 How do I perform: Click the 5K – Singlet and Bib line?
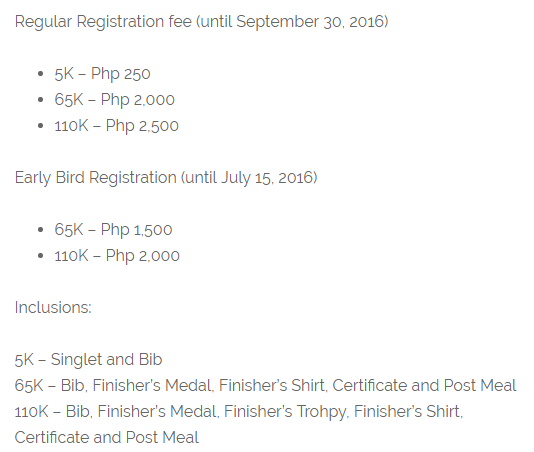pos(89,360)
